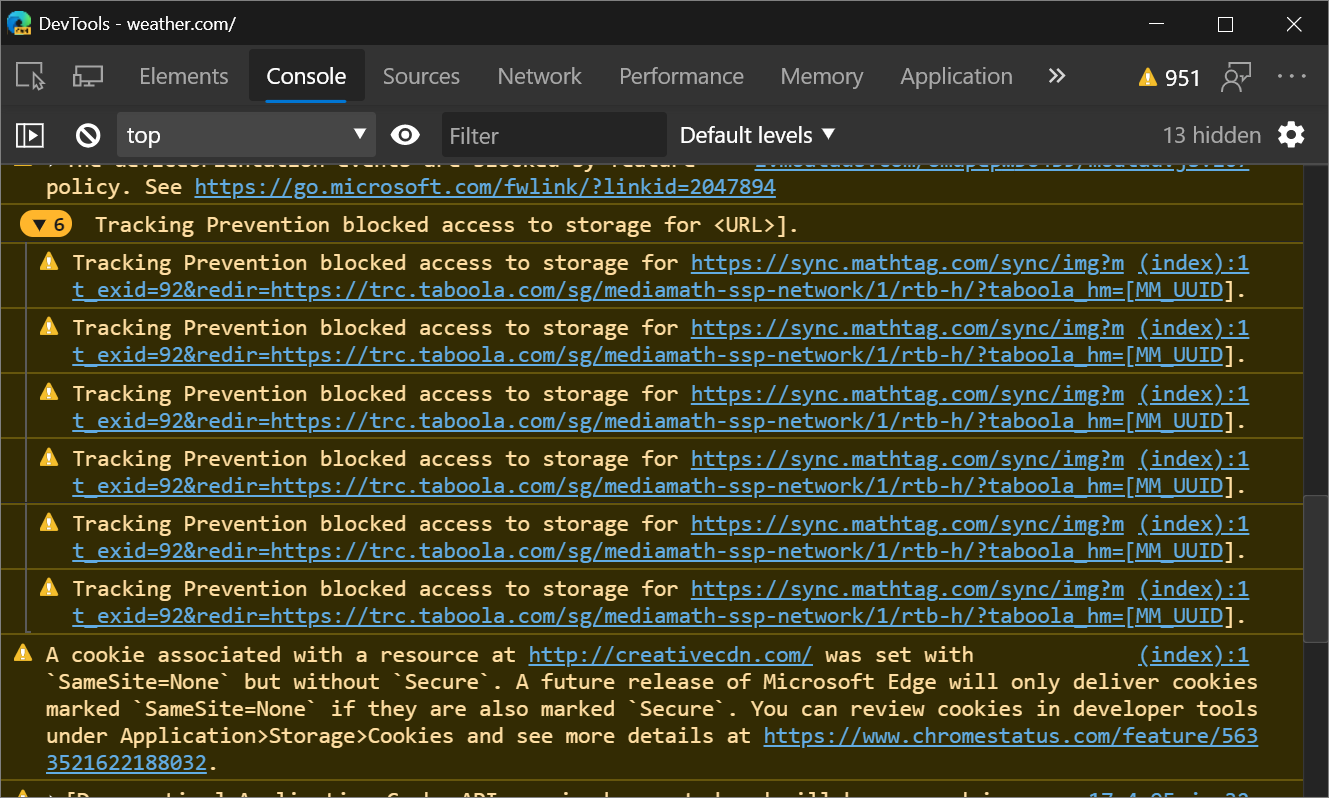Close the DevTools window
The width and height of the screenshot is (1329, 798).
tap(1294, 24)
